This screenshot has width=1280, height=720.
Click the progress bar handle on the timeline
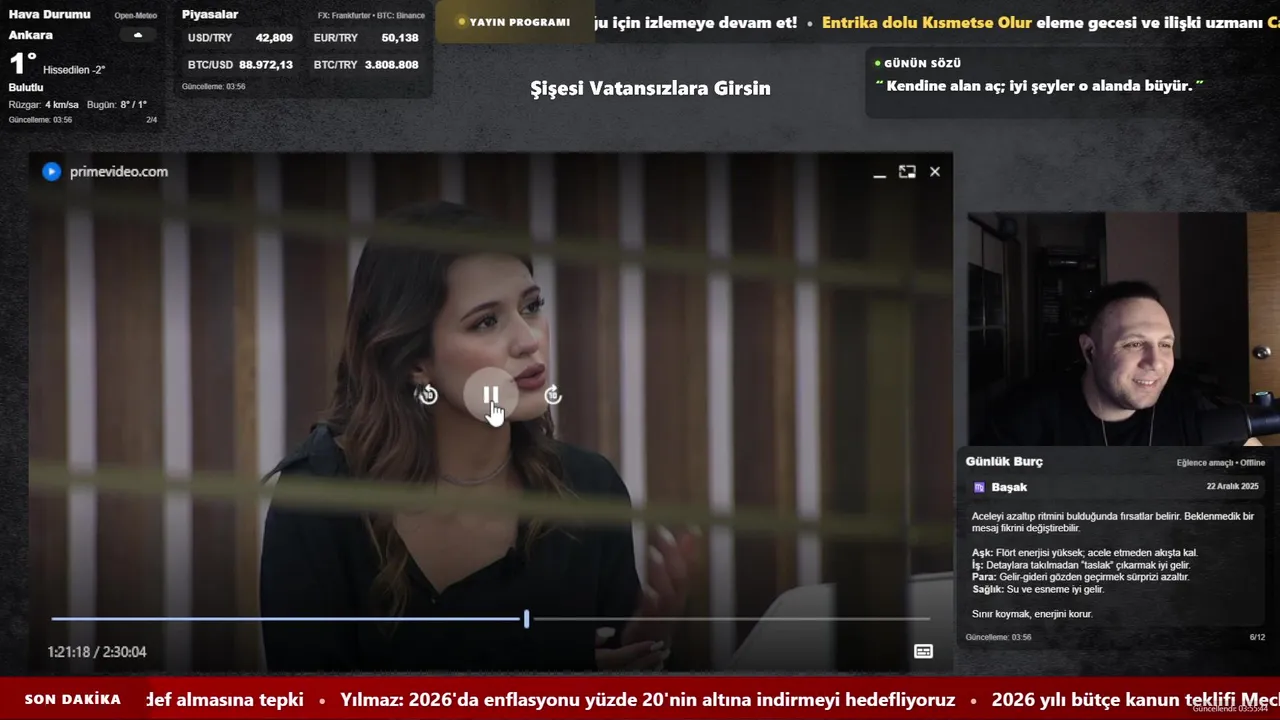526,619
